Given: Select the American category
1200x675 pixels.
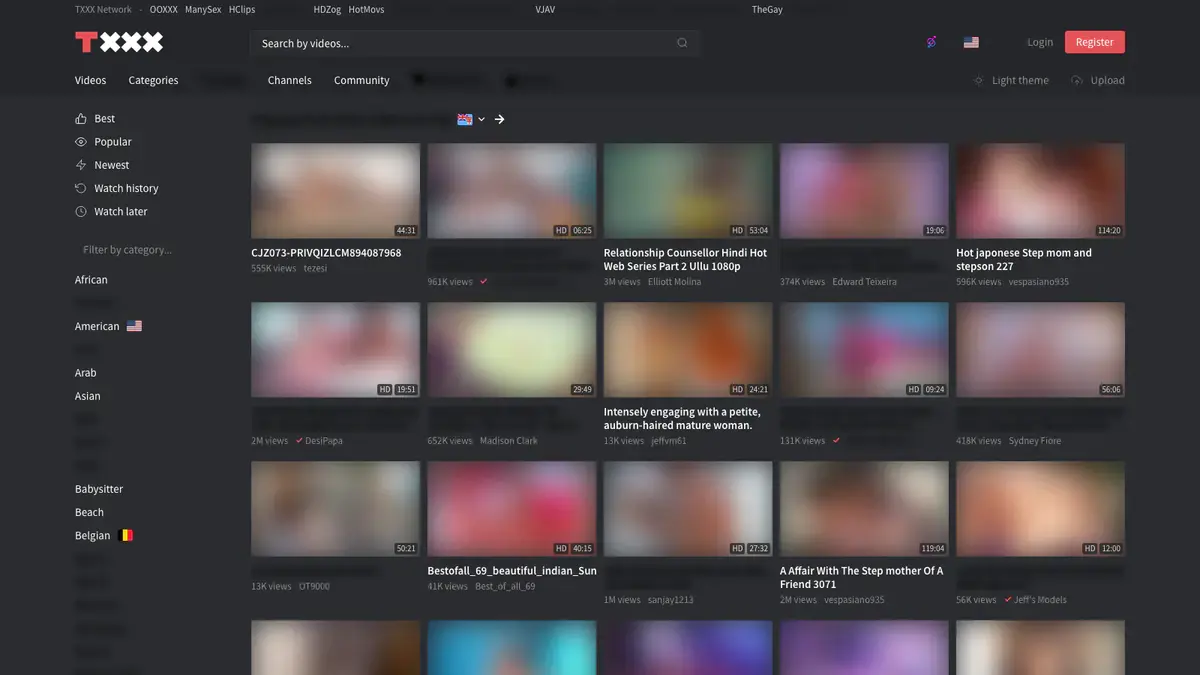Looking at the screenshot, I should pyautogui.click(x=97, y=326).
